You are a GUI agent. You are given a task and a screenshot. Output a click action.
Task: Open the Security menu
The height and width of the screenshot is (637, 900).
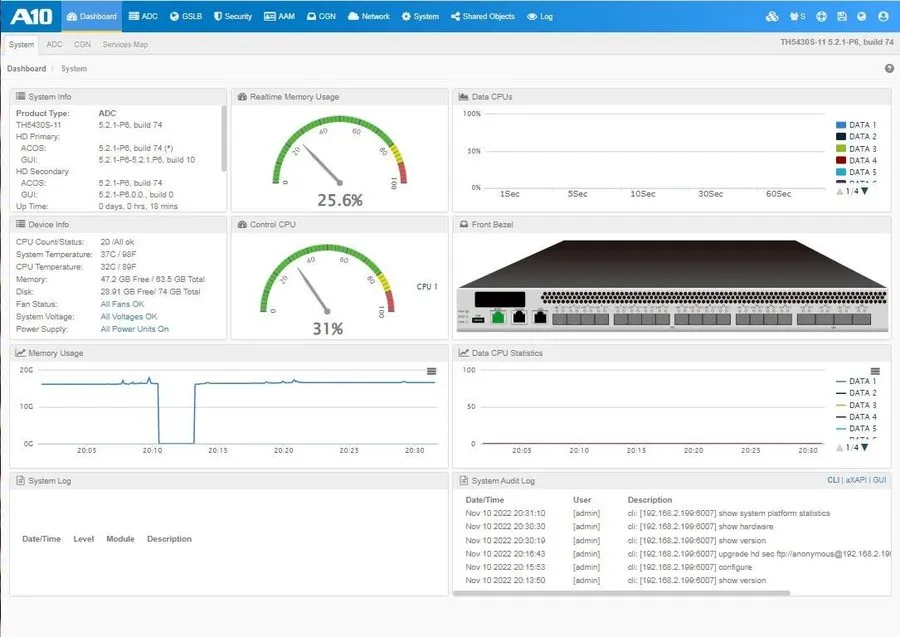click(x=232, y=17)
